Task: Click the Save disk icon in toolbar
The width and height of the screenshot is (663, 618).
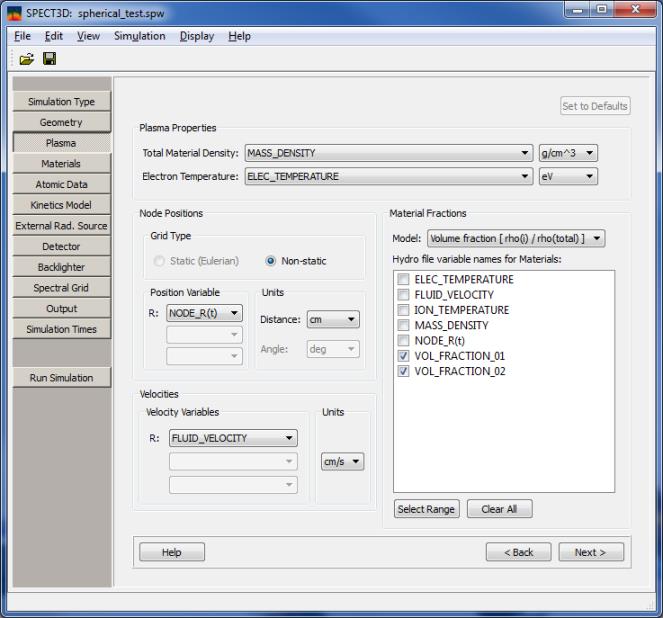Action: click(x=49, y=60)
